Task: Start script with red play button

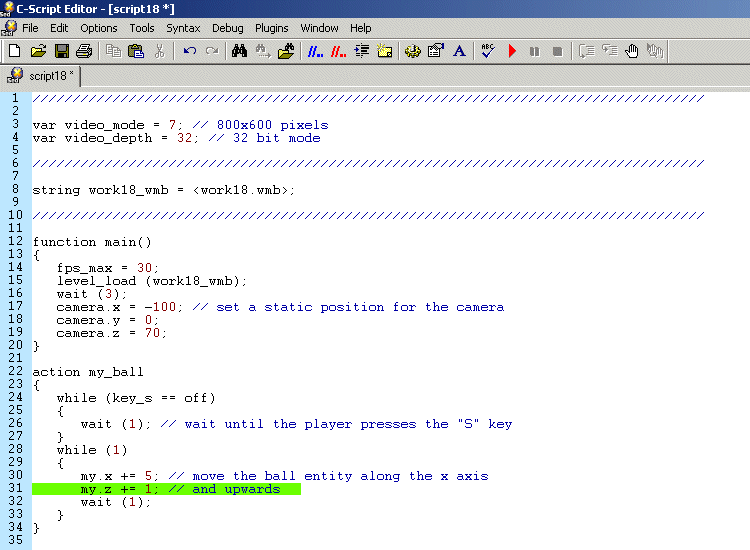Action: point(512,50)
